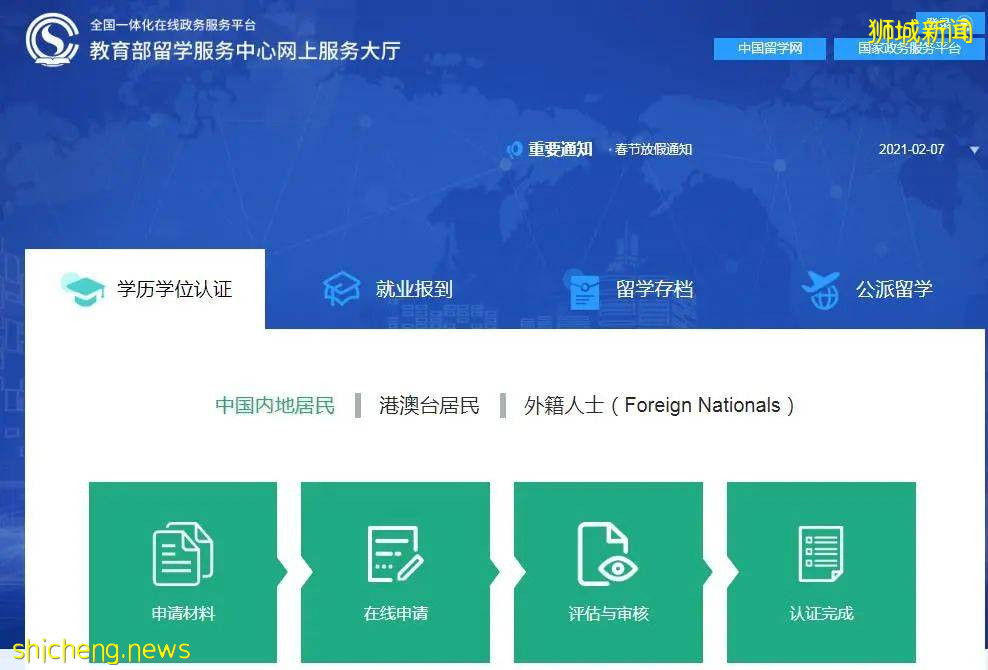Click the 公派留学 airplane icon
Image resolution: width=988 pixels, height=670 pixels.
pos(820,288)
